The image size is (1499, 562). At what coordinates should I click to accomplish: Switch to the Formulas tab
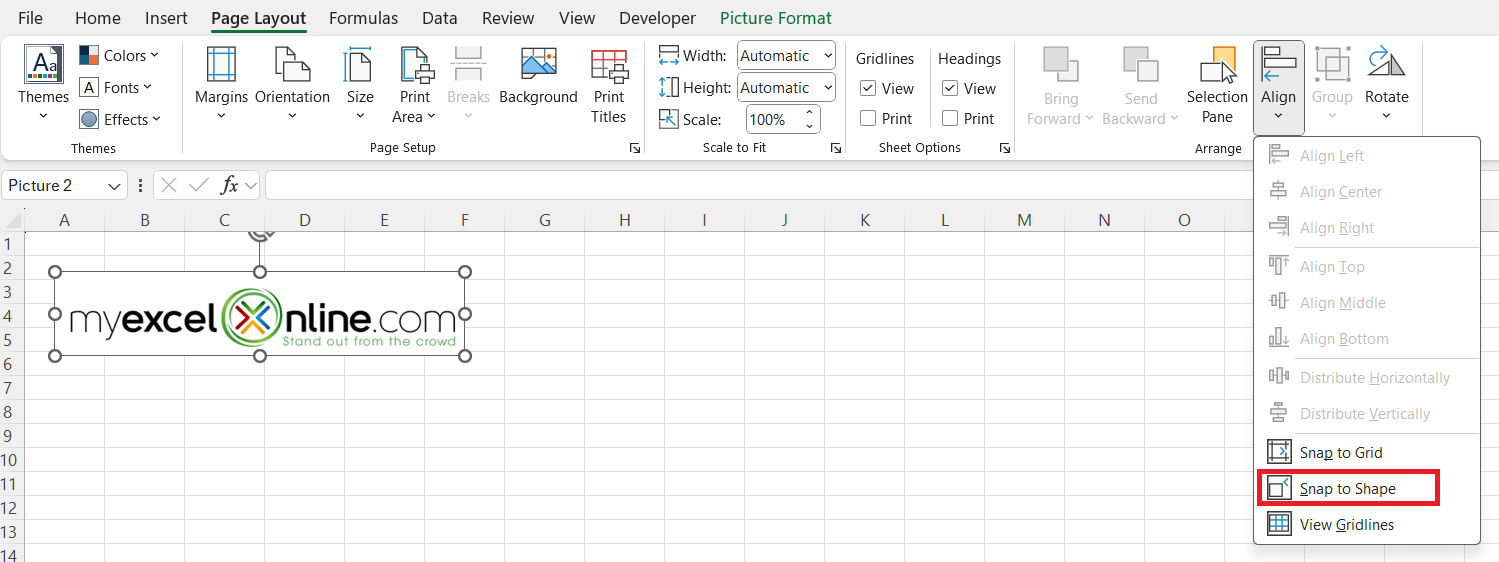click(363, 18)
